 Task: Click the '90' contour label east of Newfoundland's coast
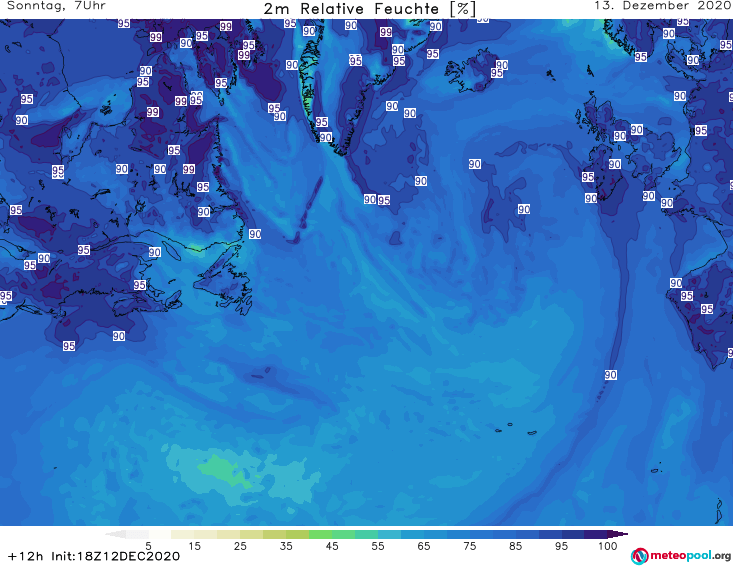pyautogui.click(x=255, y=234)
